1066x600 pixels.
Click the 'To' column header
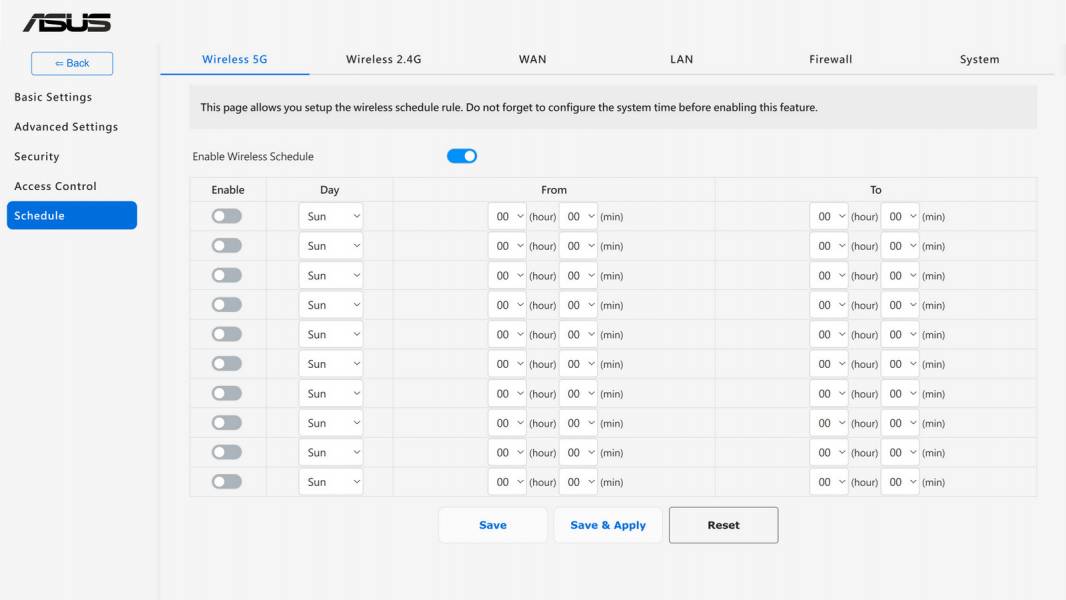tap(876, 190)
